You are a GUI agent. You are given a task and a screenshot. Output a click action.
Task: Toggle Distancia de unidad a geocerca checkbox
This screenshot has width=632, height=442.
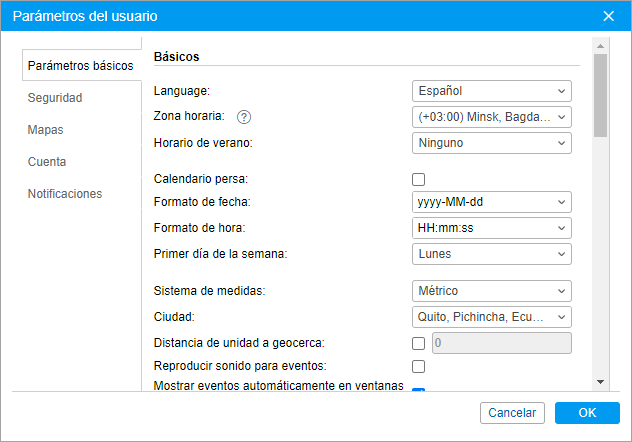(419, 343)
